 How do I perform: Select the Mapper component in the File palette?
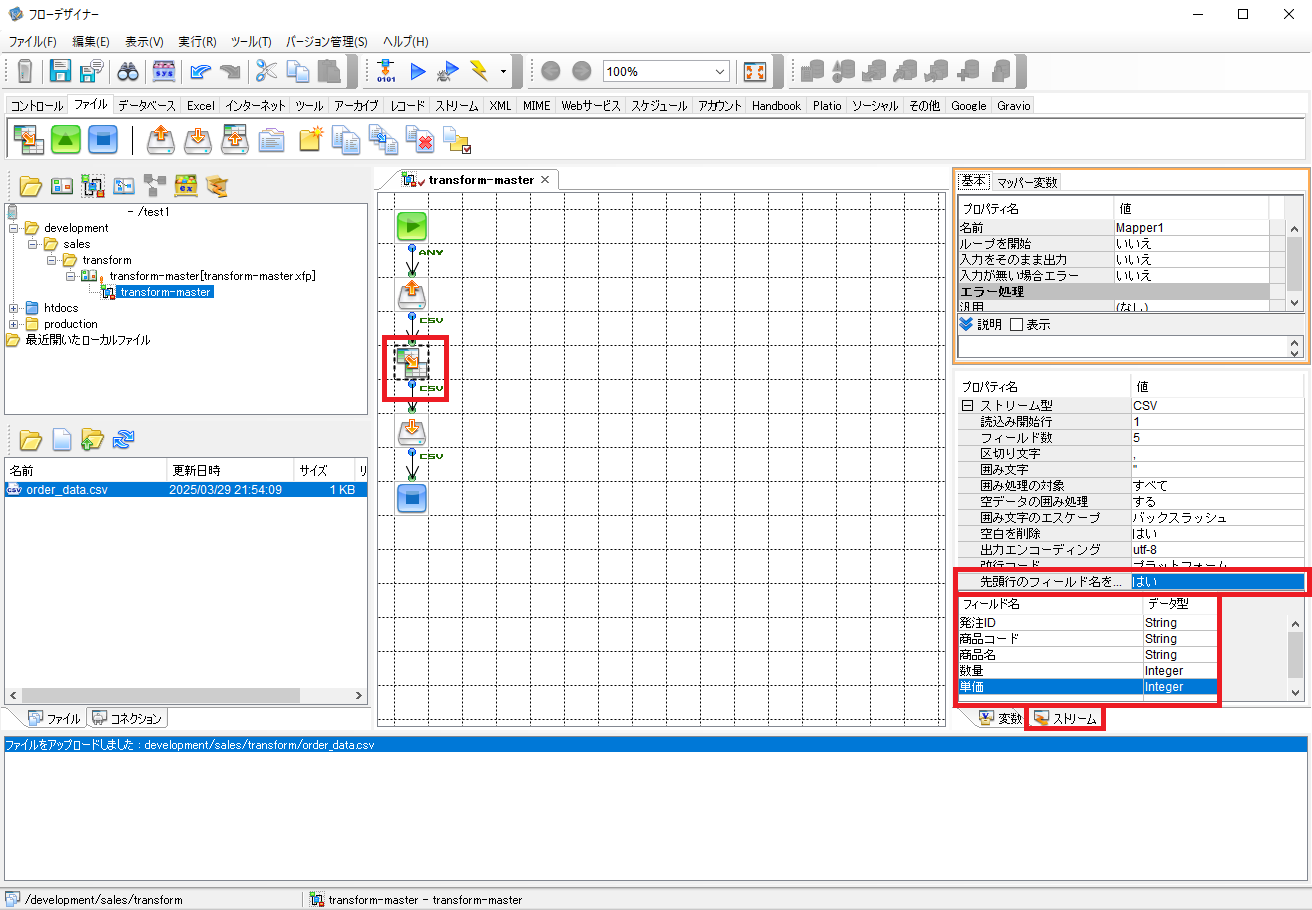point(28,140)
